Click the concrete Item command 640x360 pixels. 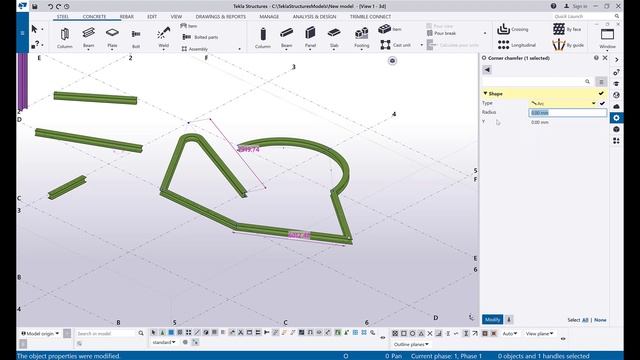pyautogui.click(x=390, y=29)
